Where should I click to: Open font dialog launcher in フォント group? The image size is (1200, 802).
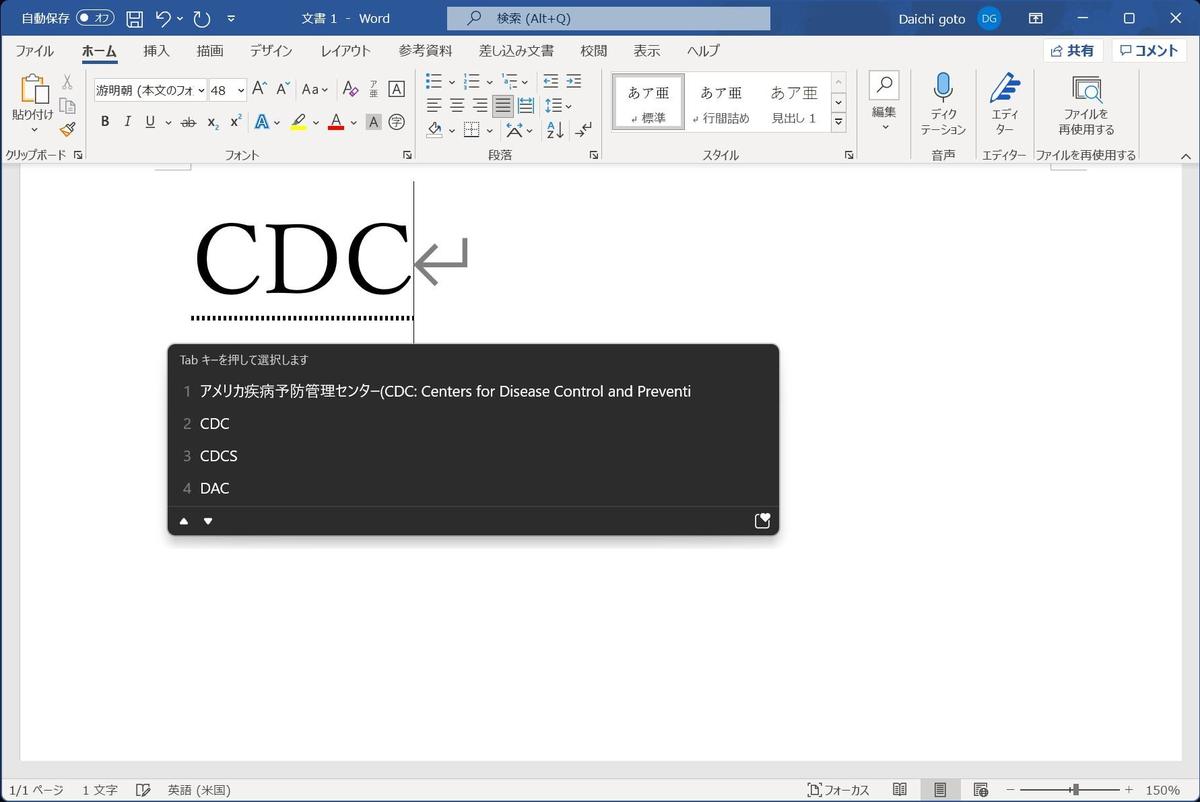[x=407, y=155]
